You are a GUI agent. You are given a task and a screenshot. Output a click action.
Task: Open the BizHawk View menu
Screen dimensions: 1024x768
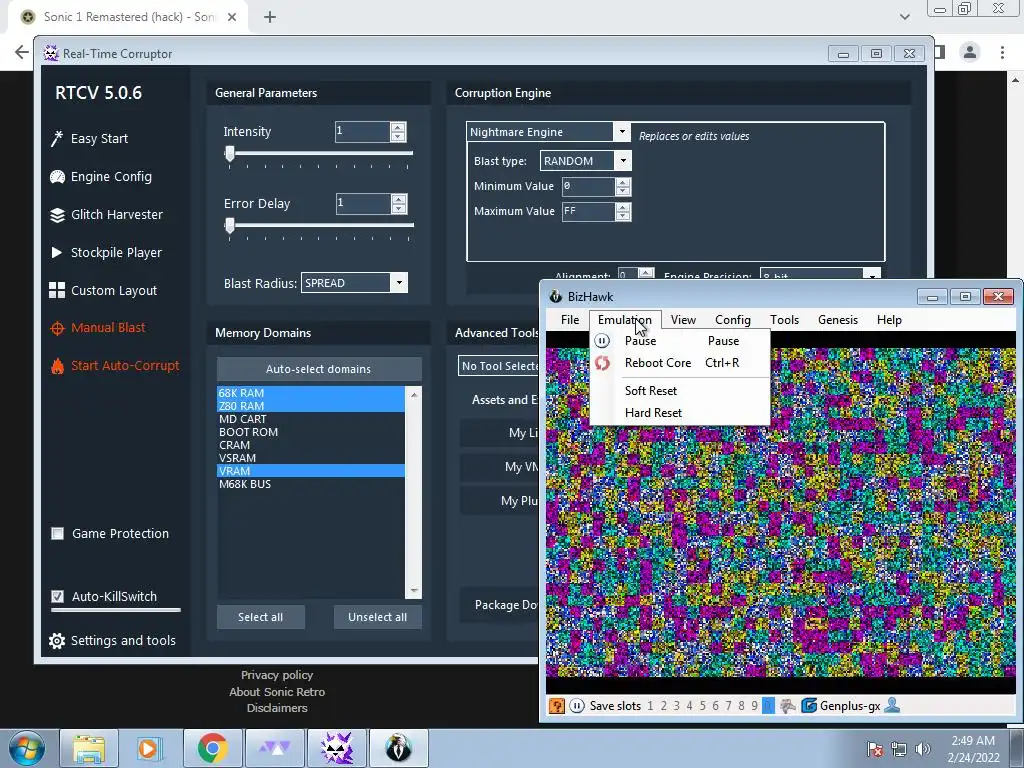(x=683, y=320)
